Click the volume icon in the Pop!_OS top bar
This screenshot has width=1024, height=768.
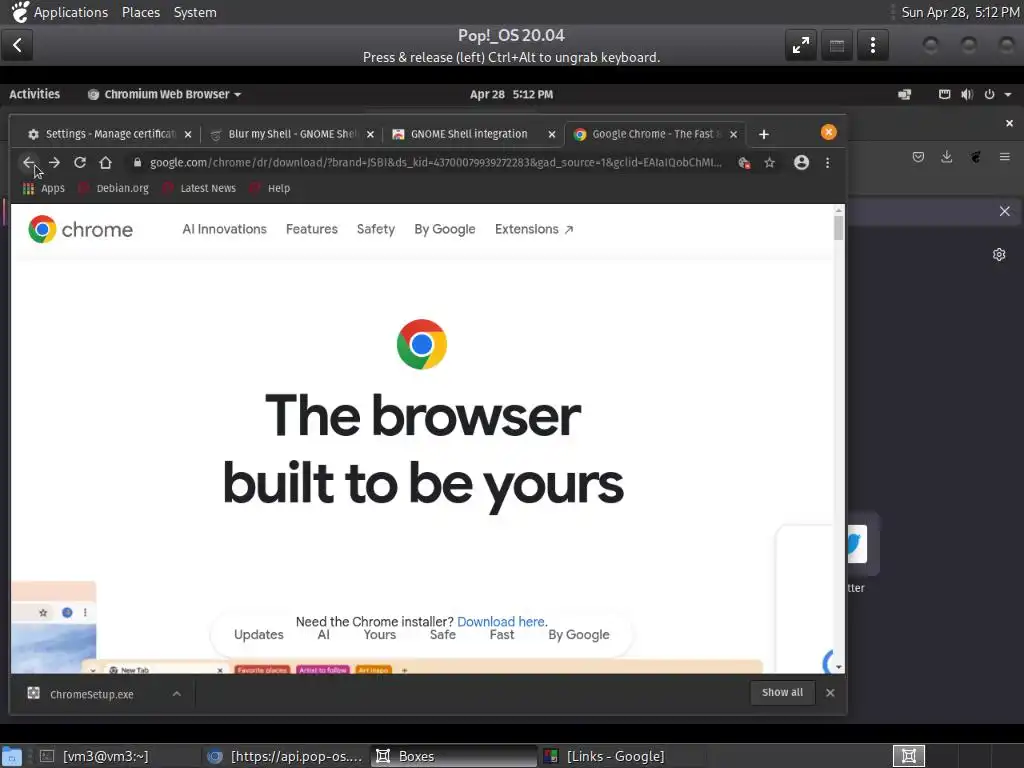click(x=967, y=95)
